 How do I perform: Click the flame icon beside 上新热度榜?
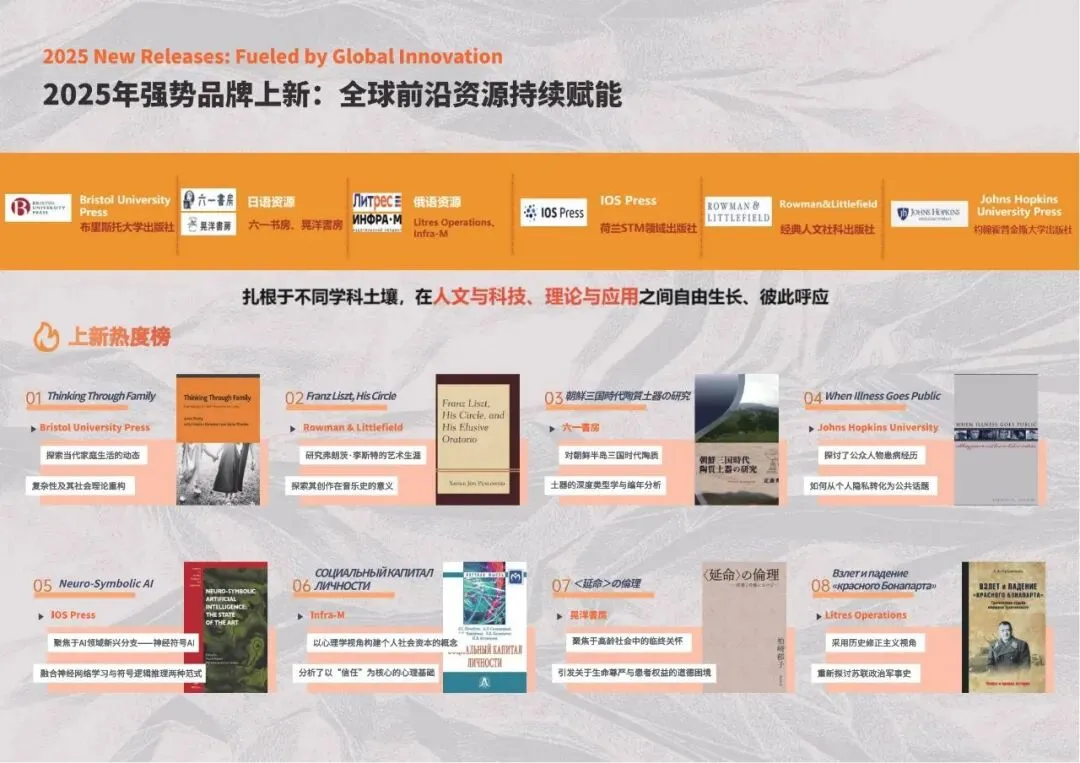(46, 337)
